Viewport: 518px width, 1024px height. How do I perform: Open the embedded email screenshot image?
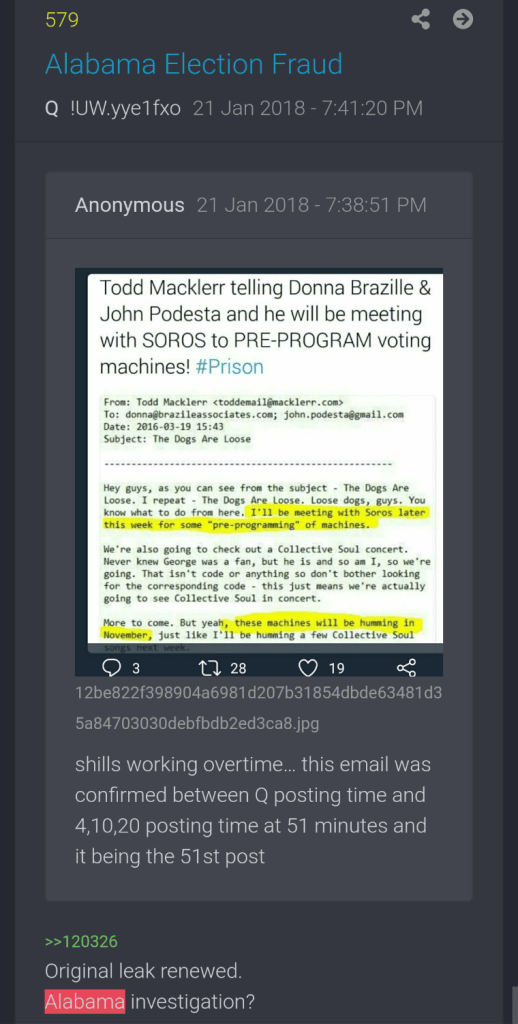point(259,472)
